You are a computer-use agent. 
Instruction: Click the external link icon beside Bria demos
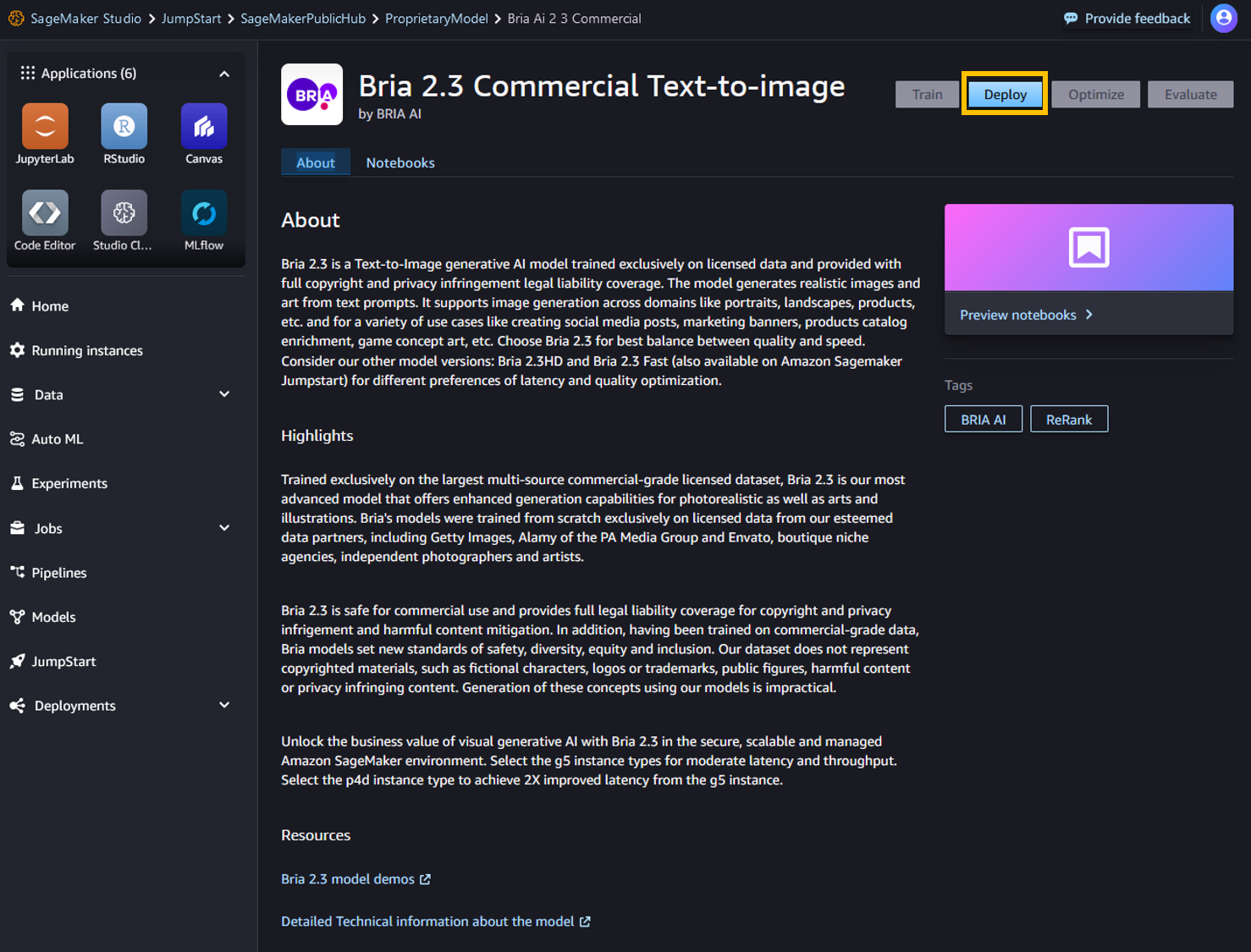pyautogui.click(x=425, y=879)
